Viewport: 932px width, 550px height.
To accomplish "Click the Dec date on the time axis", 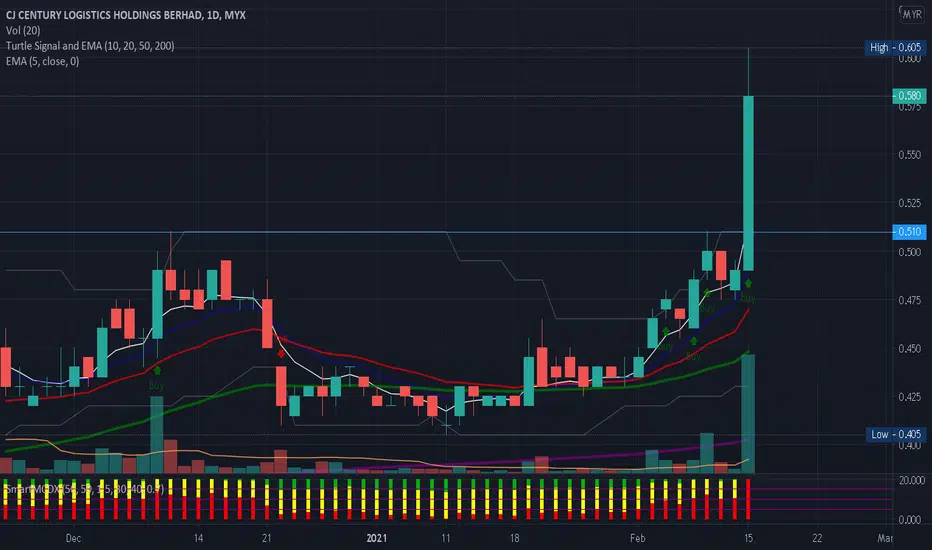I will (73, 538).
